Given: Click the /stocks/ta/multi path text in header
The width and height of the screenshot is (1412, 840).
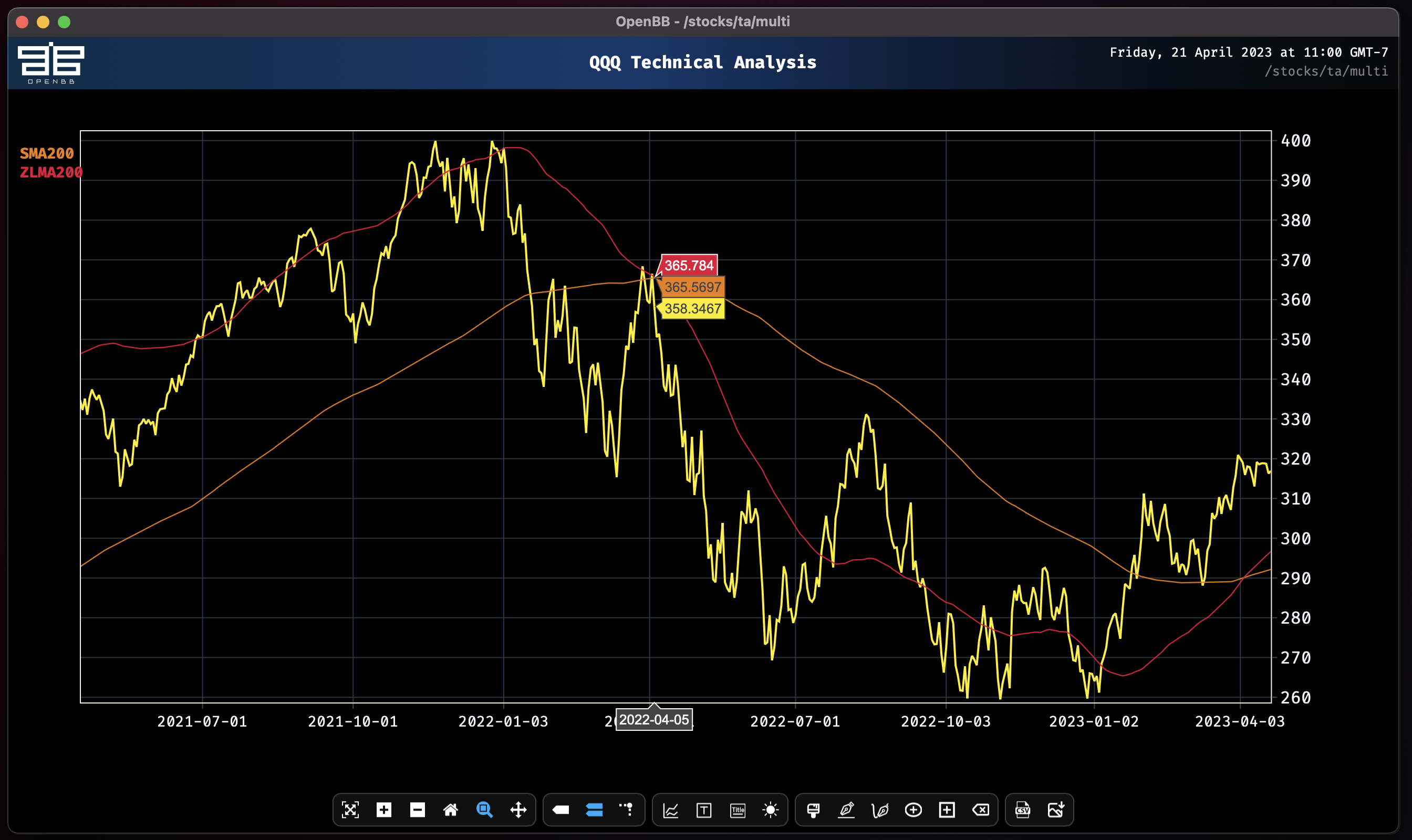Looking at the screenshot, I should [x=1326, y=71].
